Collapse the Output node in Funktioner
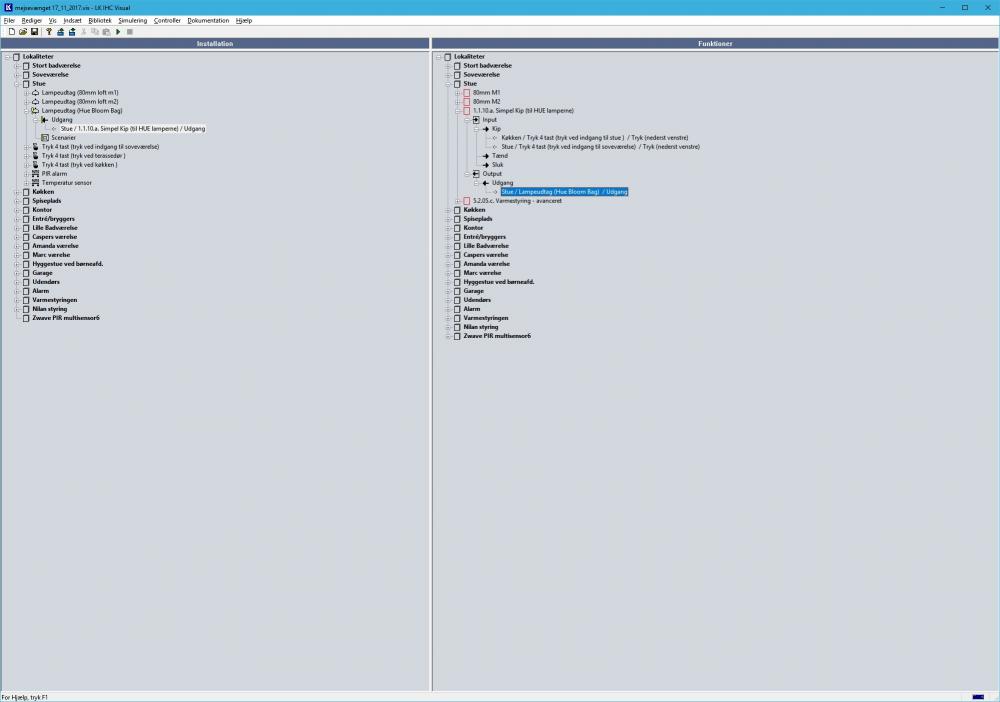Image resolution: width=1000 pixels, height=702 pixels. pyautogui.click(x=466, y=174)
